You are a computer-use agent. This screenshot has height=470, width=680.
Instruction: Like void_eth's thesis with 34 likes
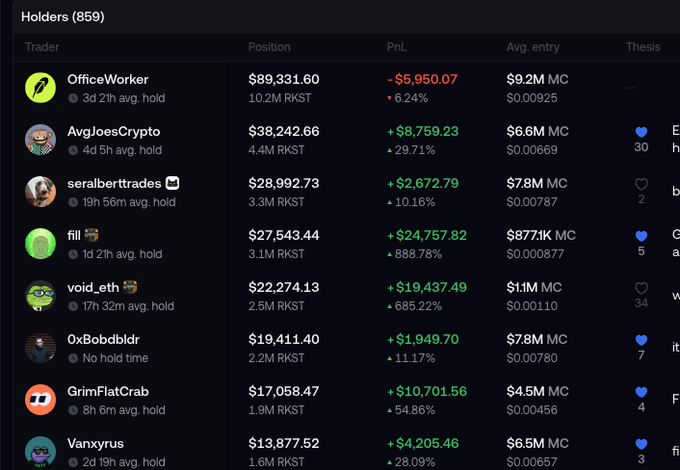point(641,288)
